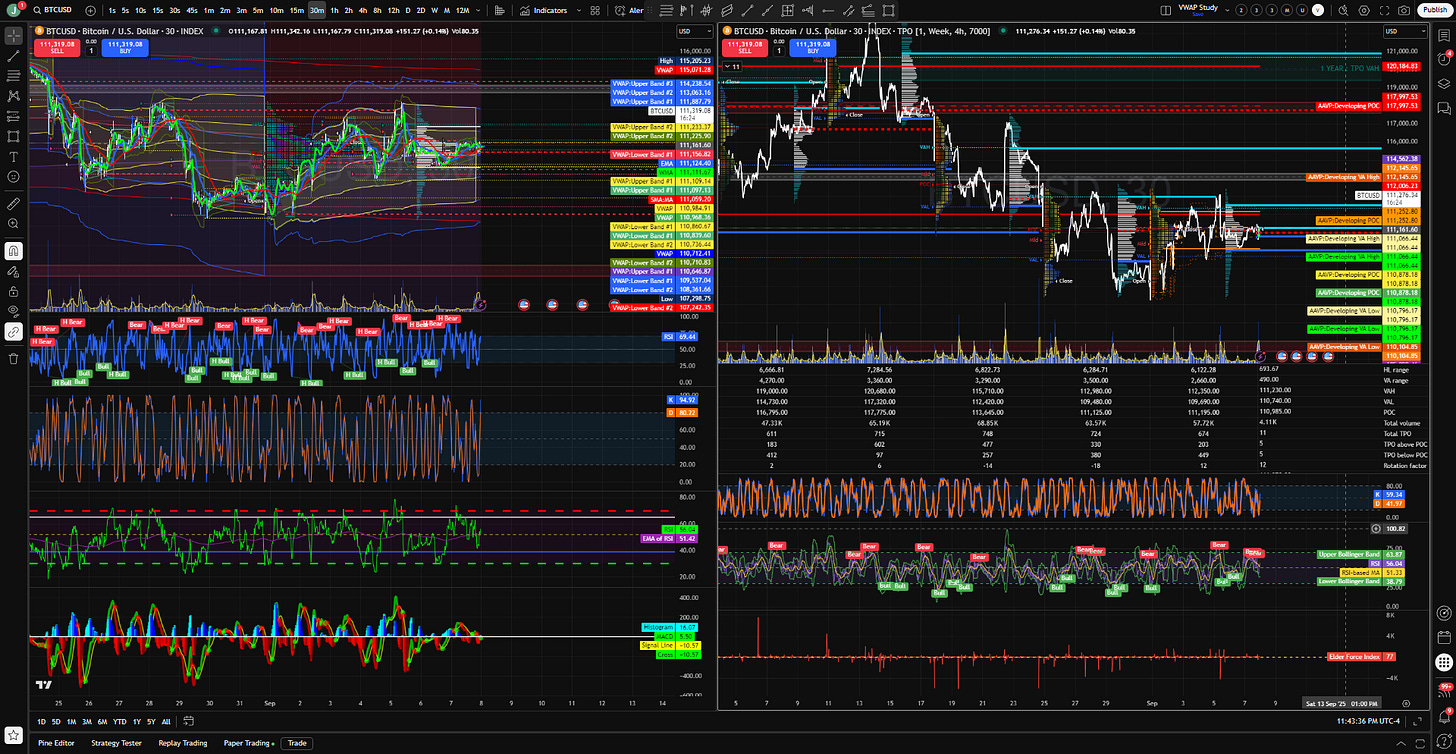Viewport: 1456px width, 754px height.
Task: Click the right chart 11 collapse indicators toggle
Action: tap(733, 67)
